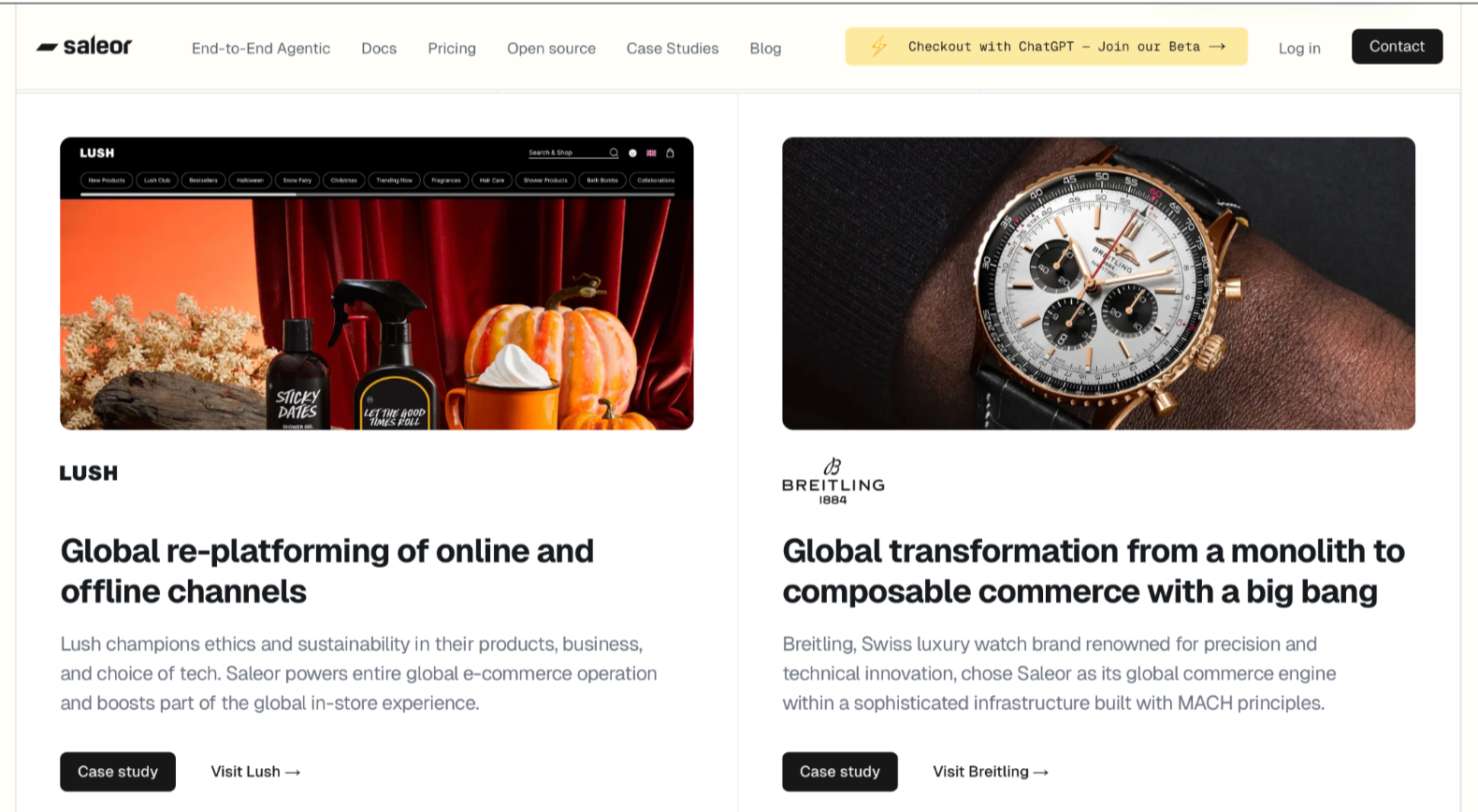Image resolution: width=1478 pixels, height=812 pixels.
Task: Click the lightning bolt icon in banner
Action: click(878, 46)
